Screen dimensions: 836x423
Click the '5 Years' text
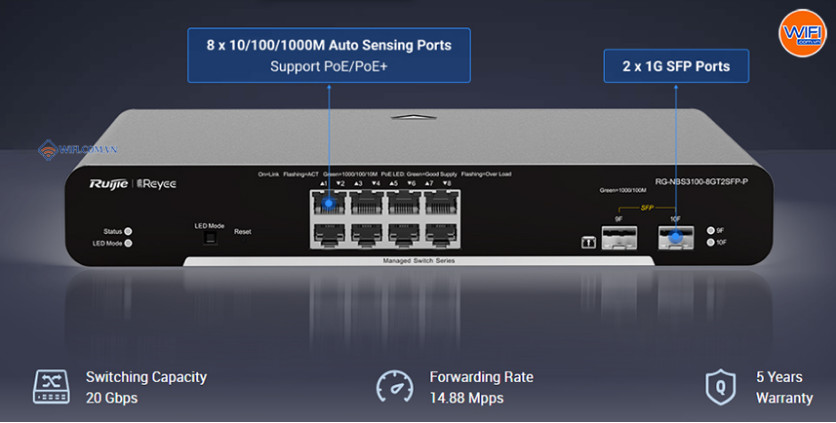[779, 377]
